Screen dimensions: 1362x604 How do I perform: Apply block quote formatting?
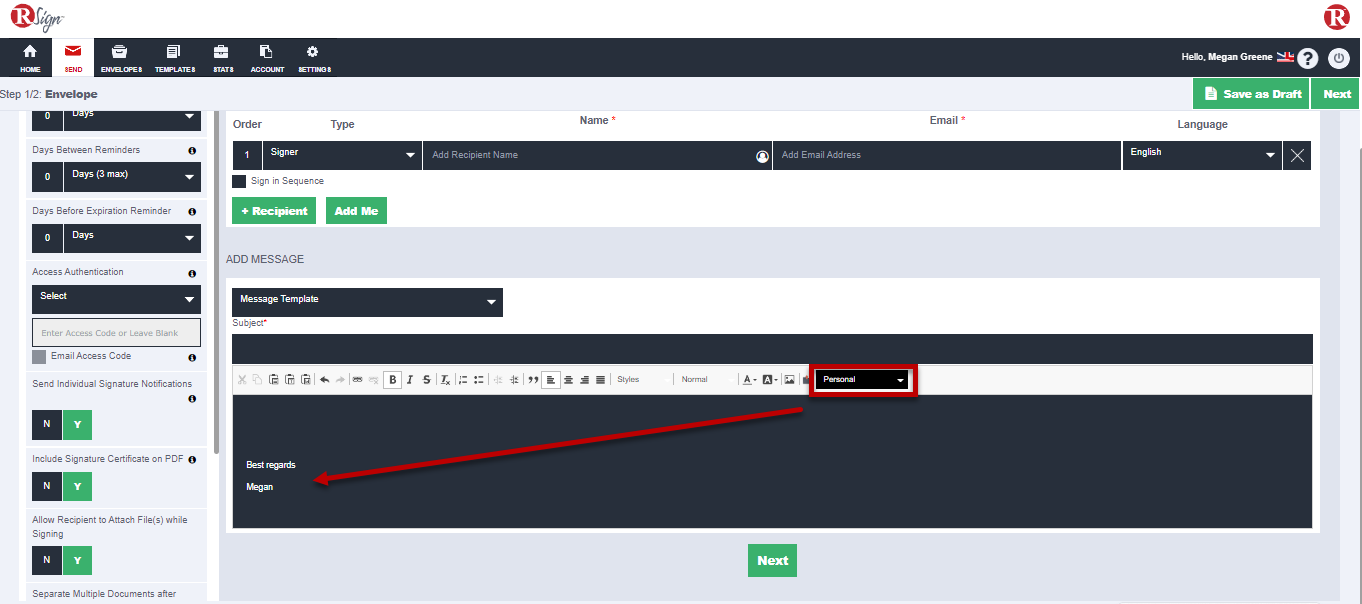(533, 379)
